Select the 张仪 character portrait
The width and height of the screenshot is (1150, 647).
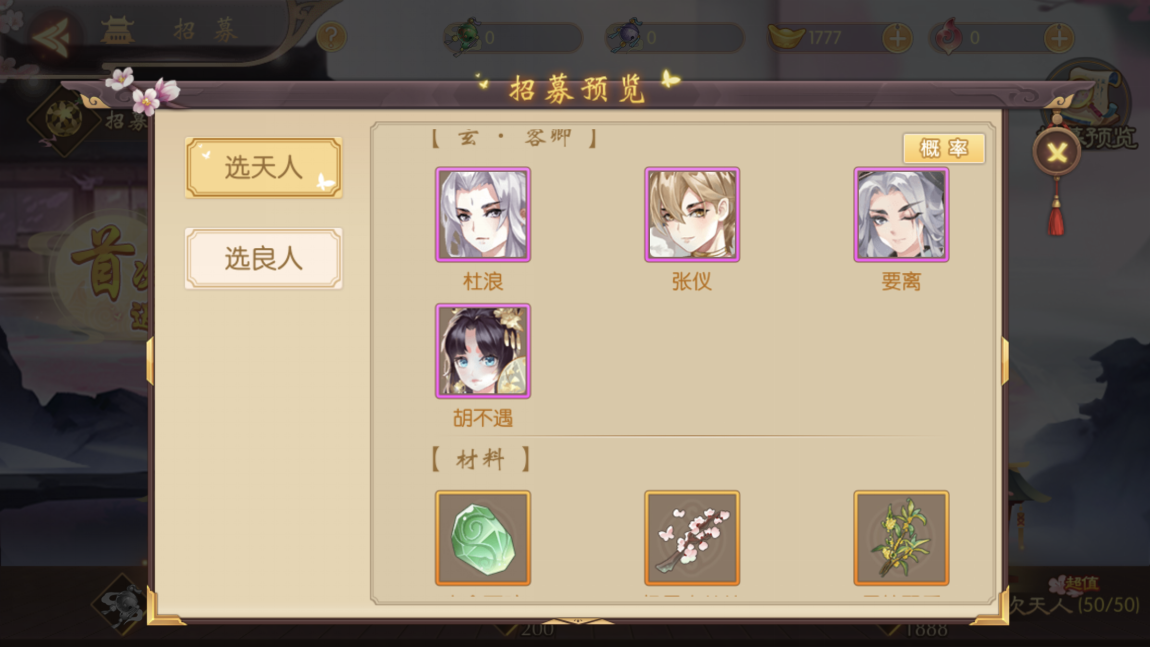(x=692, y=214)
